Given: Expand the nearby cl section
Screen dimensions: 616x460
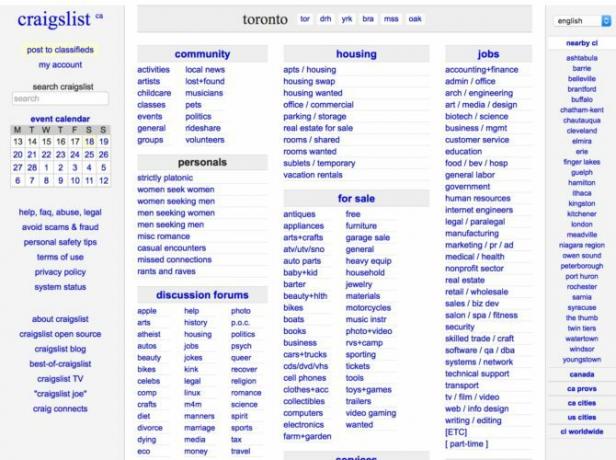Looking at the screenshot, I should click(581, 43).
